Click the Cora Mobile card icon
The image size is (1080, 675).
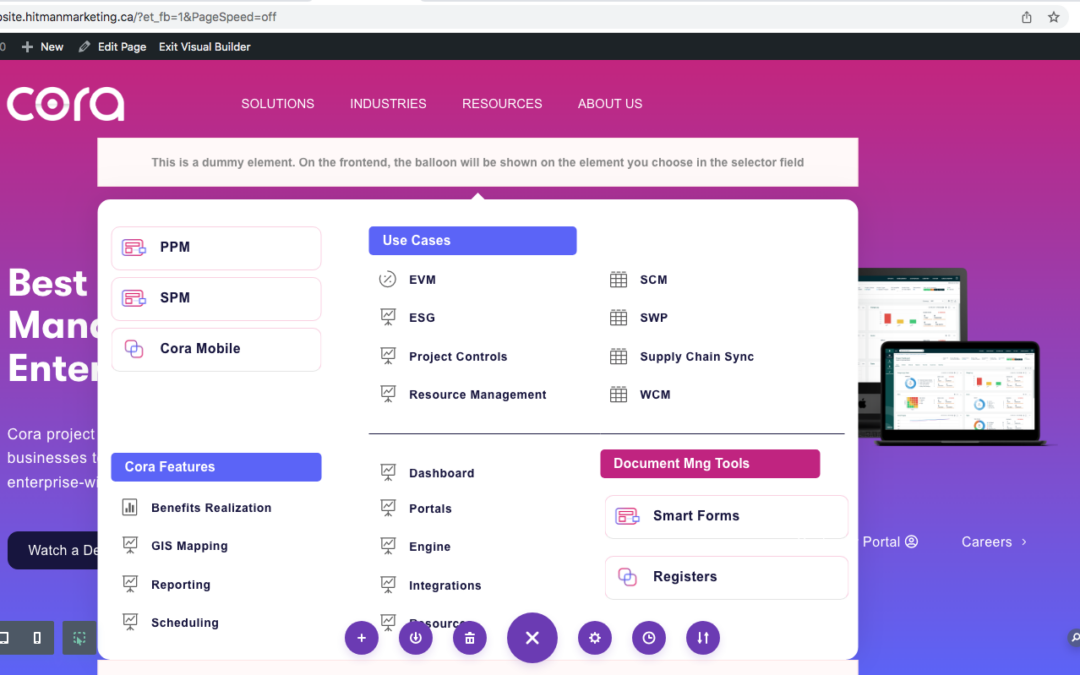click(x=134, y=349)
